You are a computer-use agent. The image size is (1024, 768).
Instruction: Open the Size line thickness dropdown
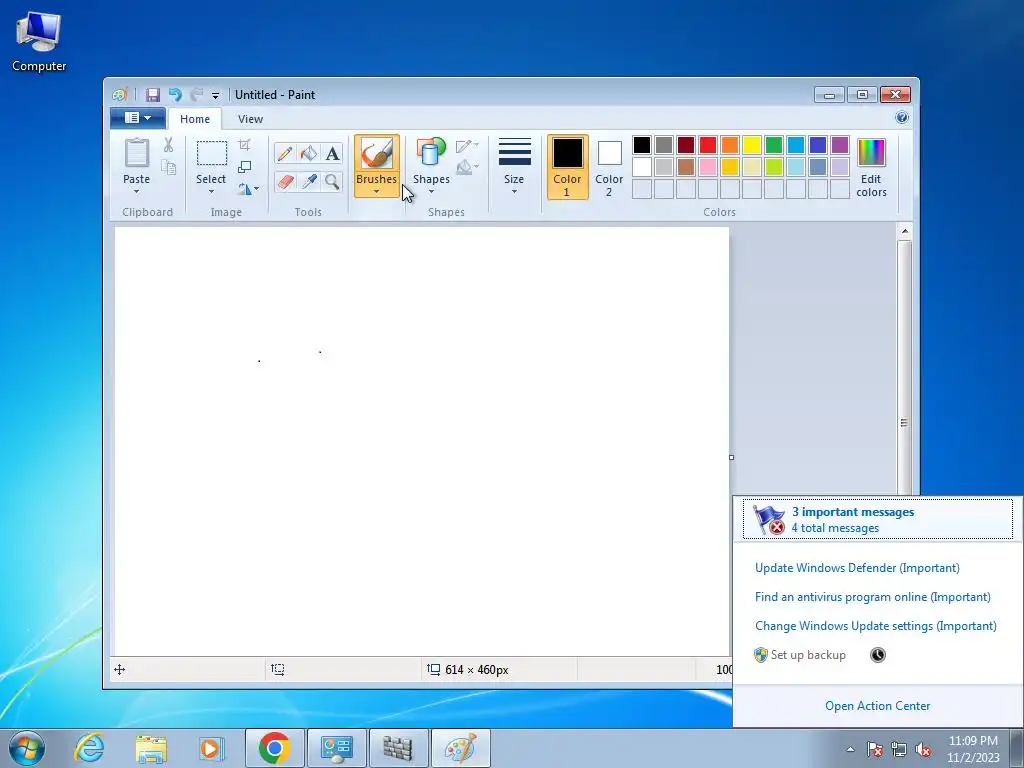pos(514,166)
